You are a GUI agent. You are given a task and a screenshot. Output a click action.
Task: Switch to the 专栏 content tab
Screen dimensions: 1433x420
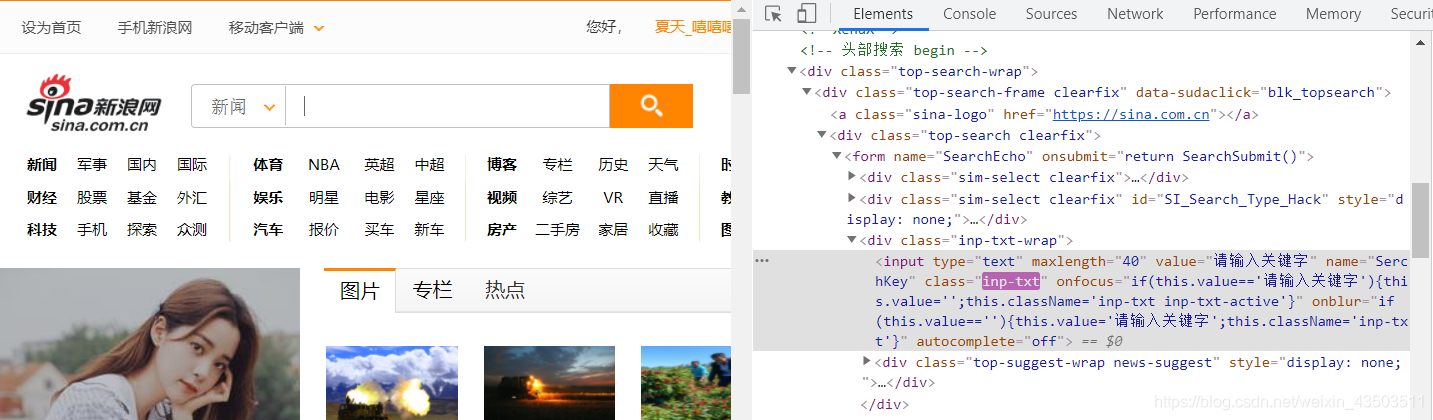pos(433,291)
